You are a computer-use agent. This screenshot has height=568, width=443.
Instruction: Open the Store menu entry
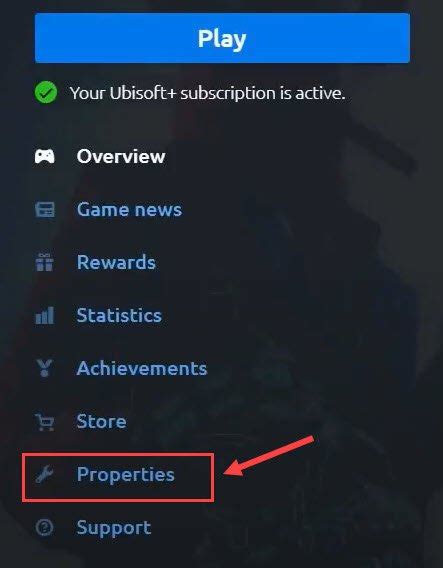coord(101,421)
